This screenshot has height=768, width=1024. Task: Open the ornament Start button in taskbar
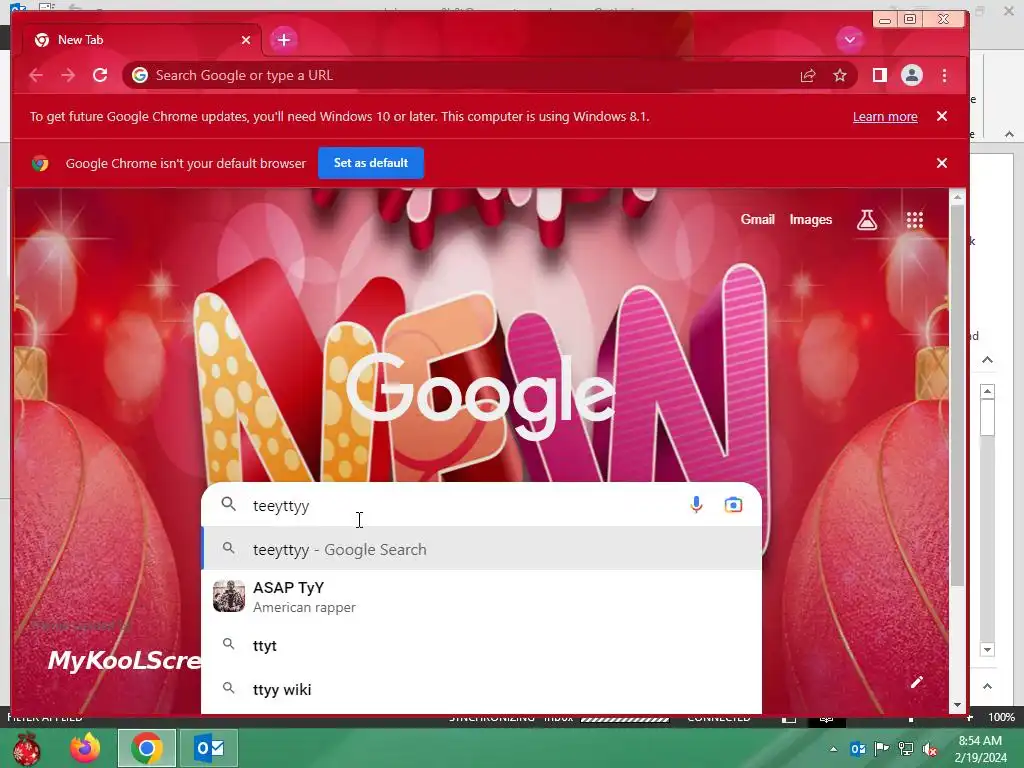(x=26, y=748)
